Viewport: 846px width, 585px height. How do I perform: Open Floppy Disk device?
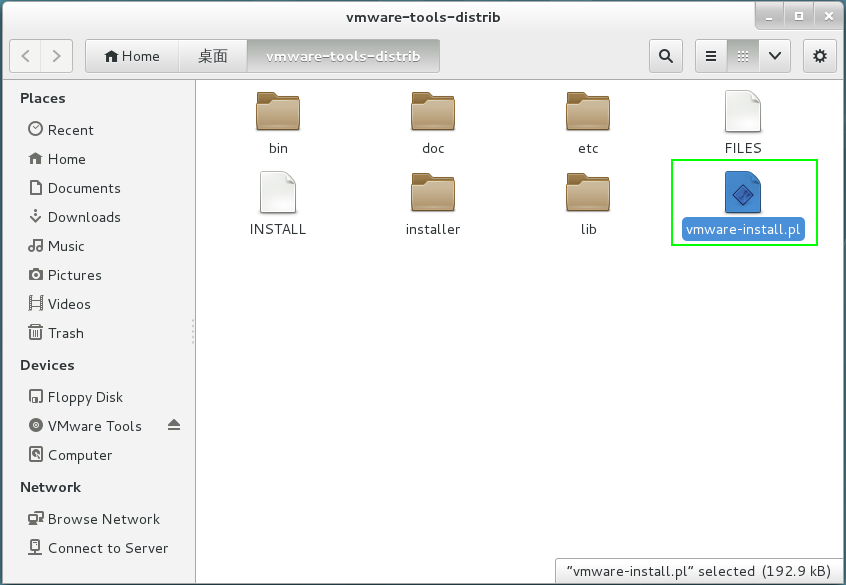(76, 397)
